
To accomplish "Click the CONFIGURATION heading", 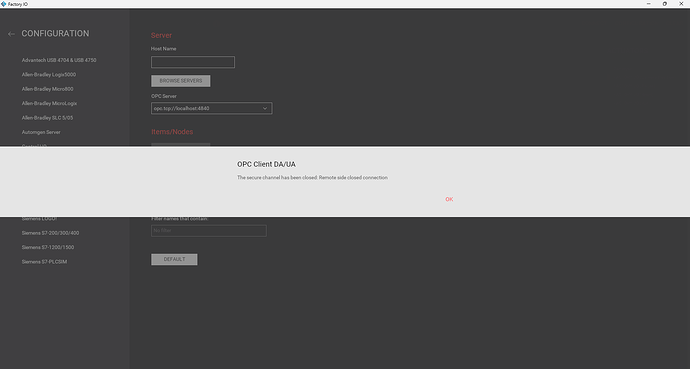I will pyautogui.click(x=55, y=34).
